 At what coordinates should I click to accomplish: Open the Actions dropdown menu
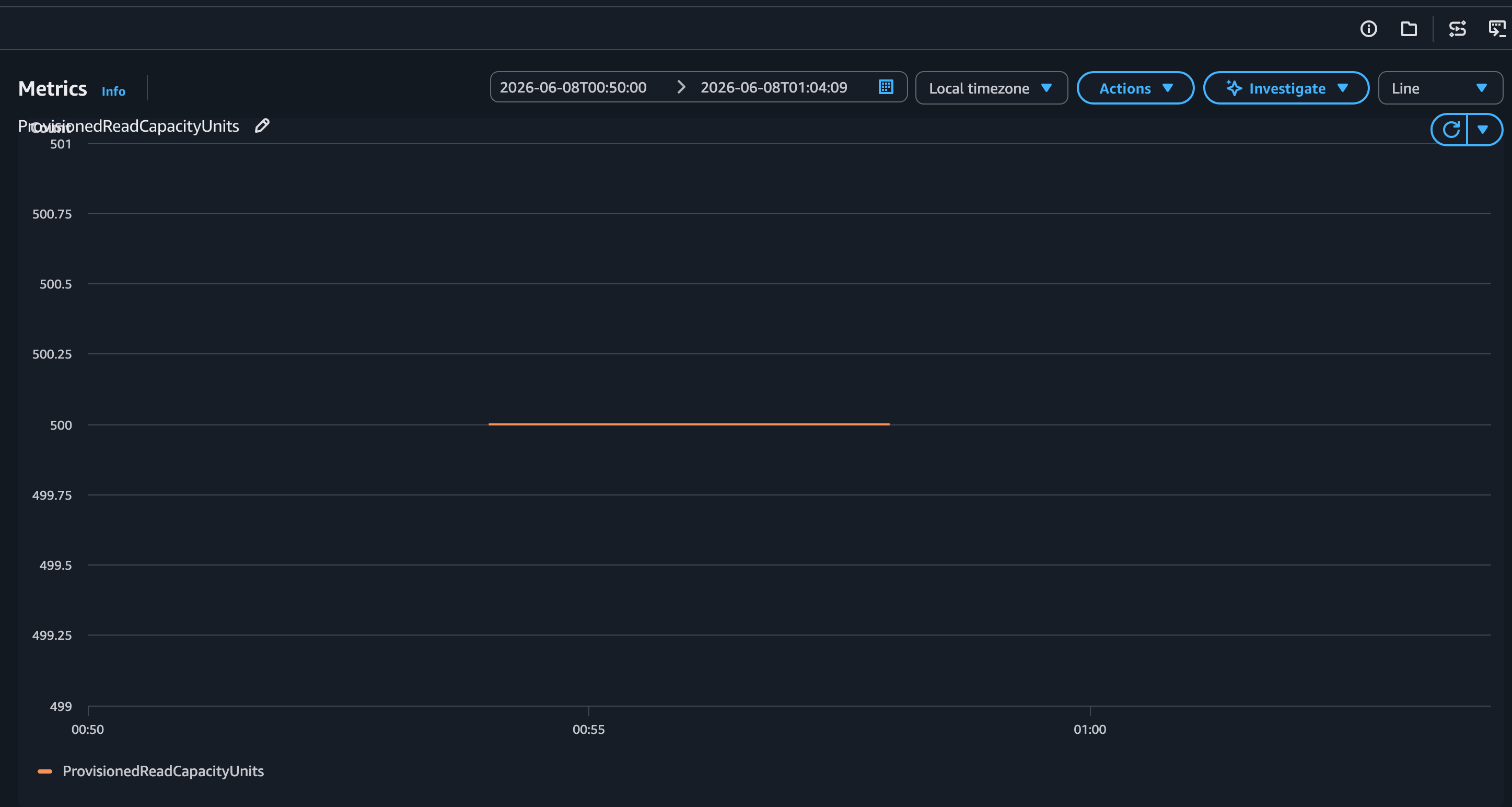(1135, 88)
